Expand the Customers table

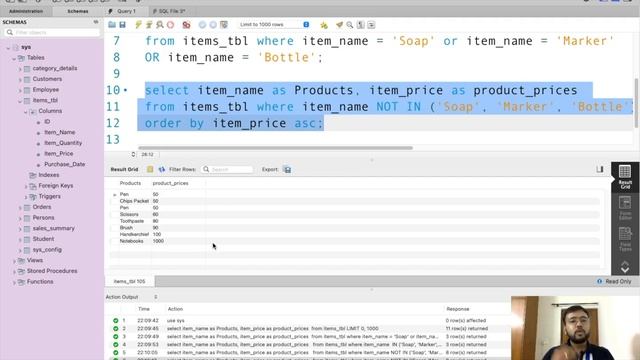pos(20,79)
